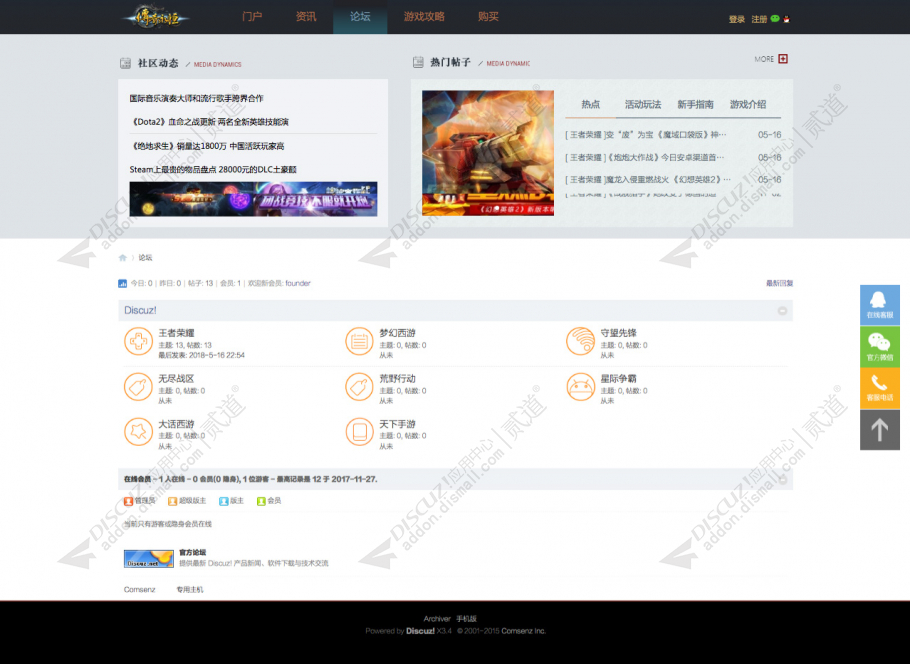Image resolution: width=910 pixels, height=664 pixels.
Task: Open the 守望先锋 forum title link
Action: 619,333
